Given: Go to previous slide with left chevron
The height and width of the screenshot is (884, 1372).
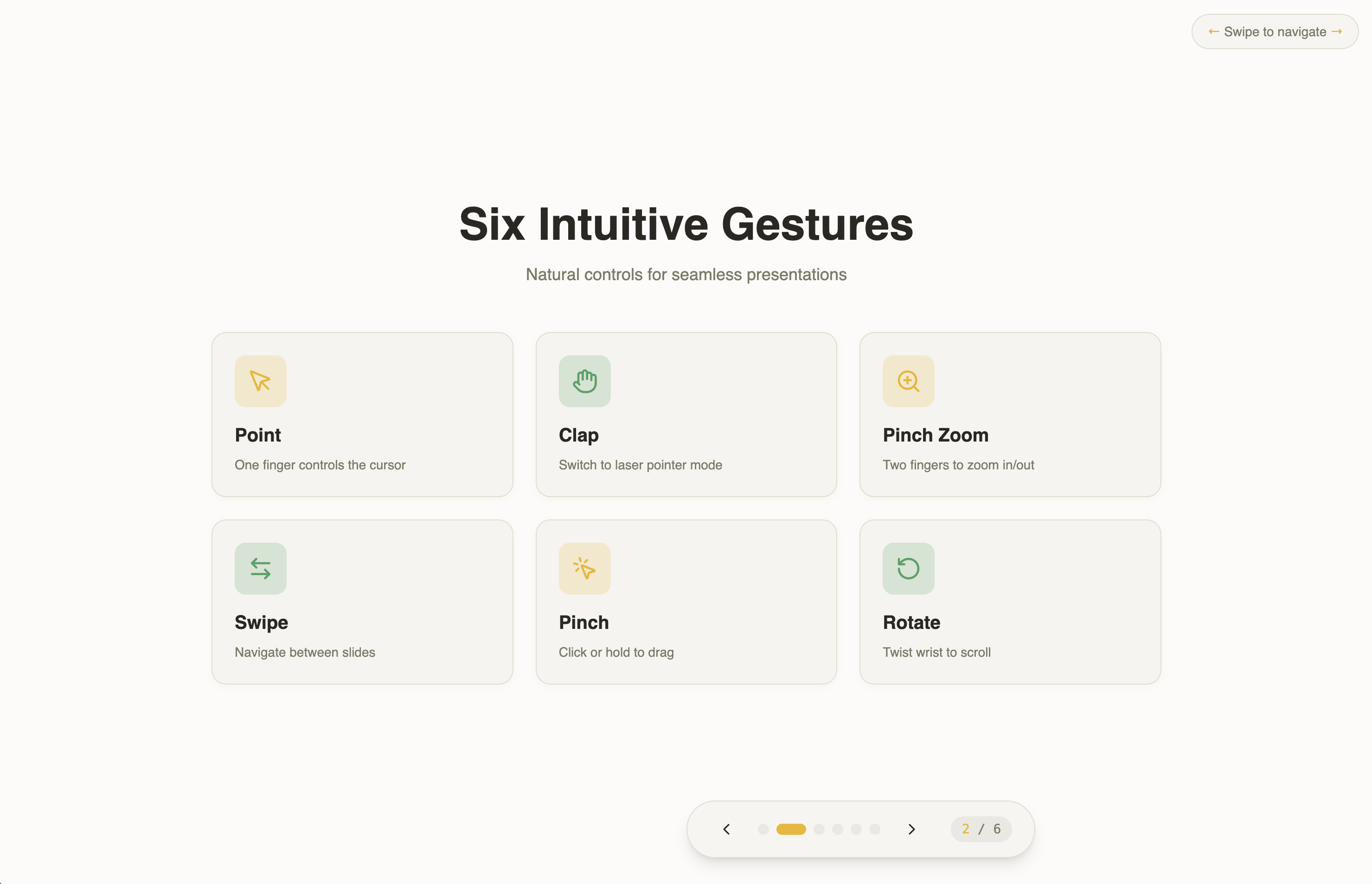Looking at the screenshot, I should point(726,829).
